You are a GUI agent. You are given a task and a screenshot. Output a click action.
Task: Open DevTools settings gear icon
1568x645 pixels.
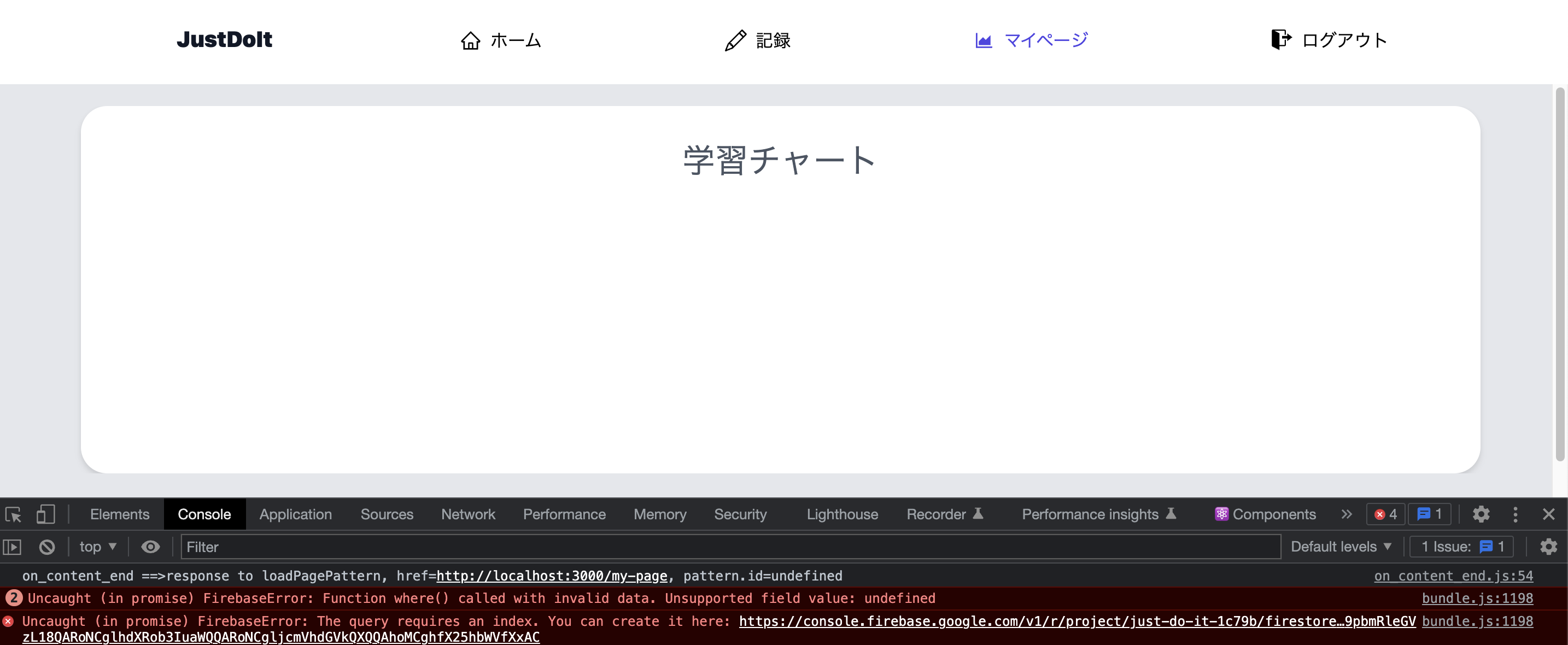pyautogui.click(x=1481, y=515)
